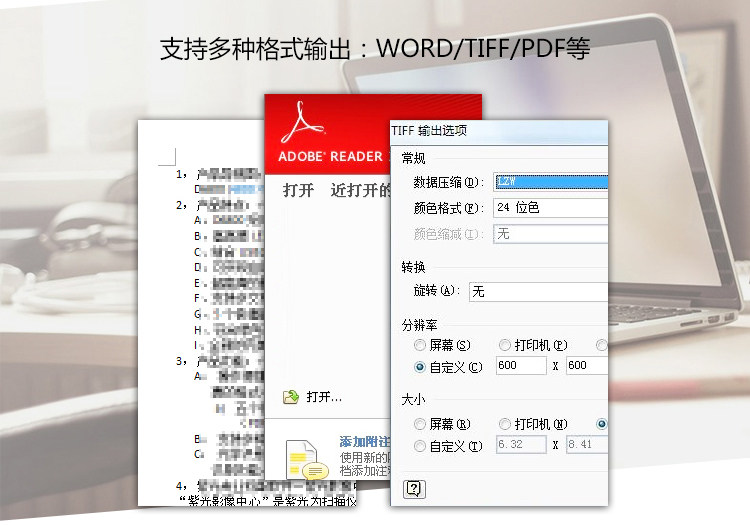The width and height of the screenshot is (750, 525).
Task: Click the Adobe Reader logo icon
Action: (302, 122)
